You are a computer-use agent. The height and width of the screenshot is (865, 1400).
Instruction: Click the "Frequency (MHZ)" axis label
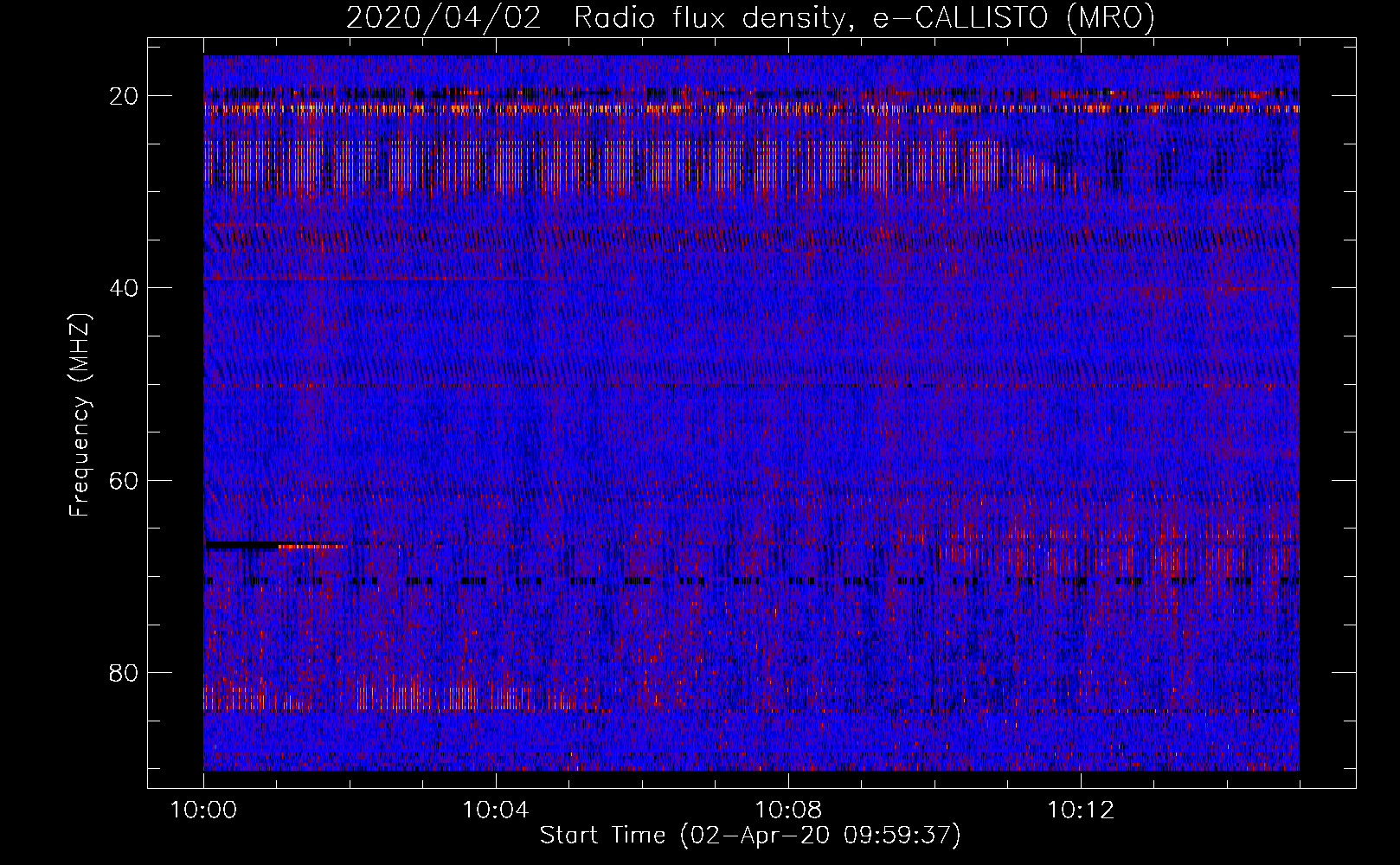pos(80,413)
